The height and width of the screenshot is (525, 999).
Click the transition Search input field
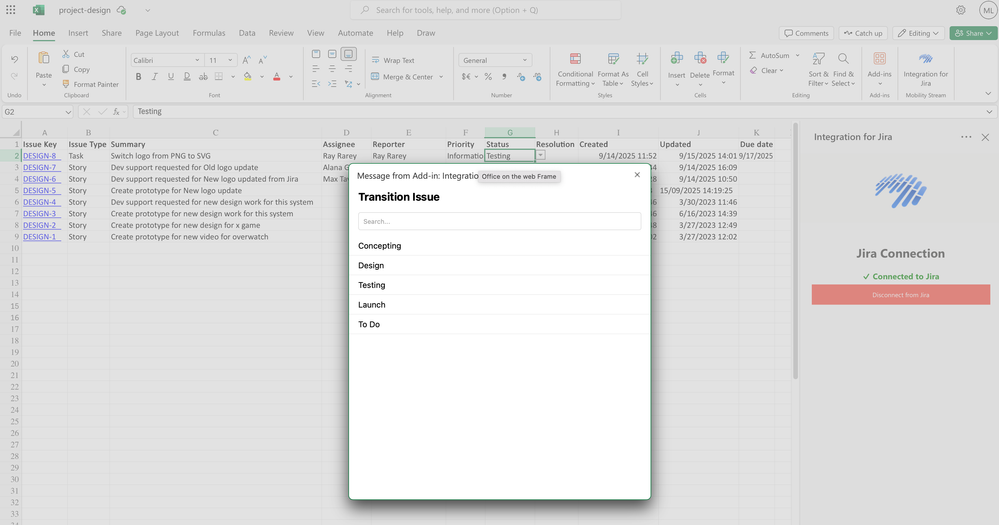pyautogui.click(x=499, y=221)
